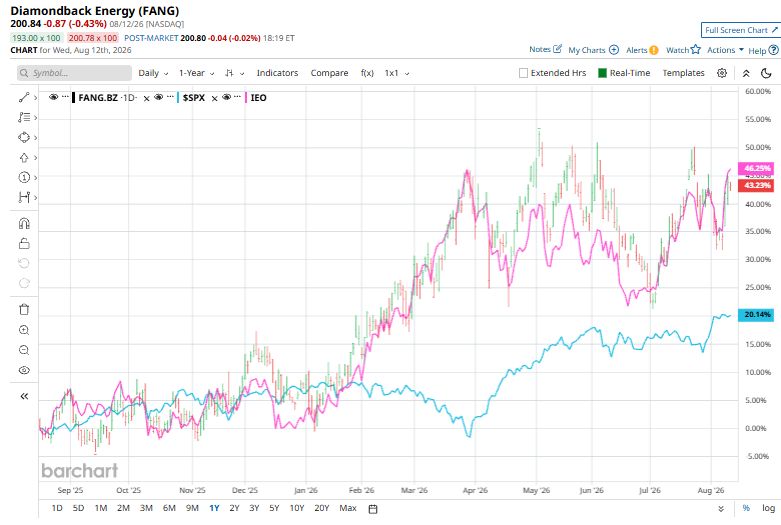Select the 5D time range

[x=78, y=508]
